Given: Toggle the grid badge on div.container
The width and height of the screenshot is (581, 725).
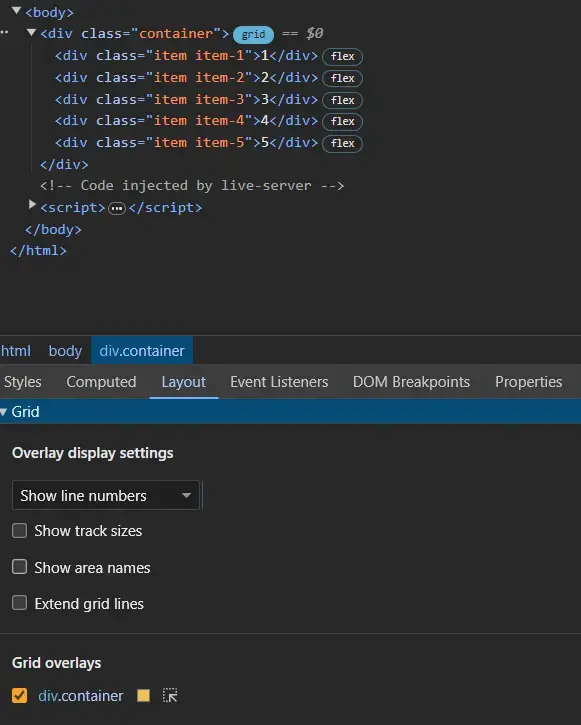Looking at the screenshot, I should pyautogui.click(x=253, y=34).
